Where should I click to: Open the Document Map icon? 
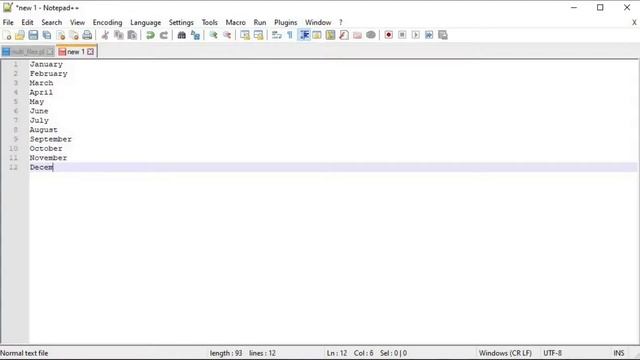coord(330,35)
